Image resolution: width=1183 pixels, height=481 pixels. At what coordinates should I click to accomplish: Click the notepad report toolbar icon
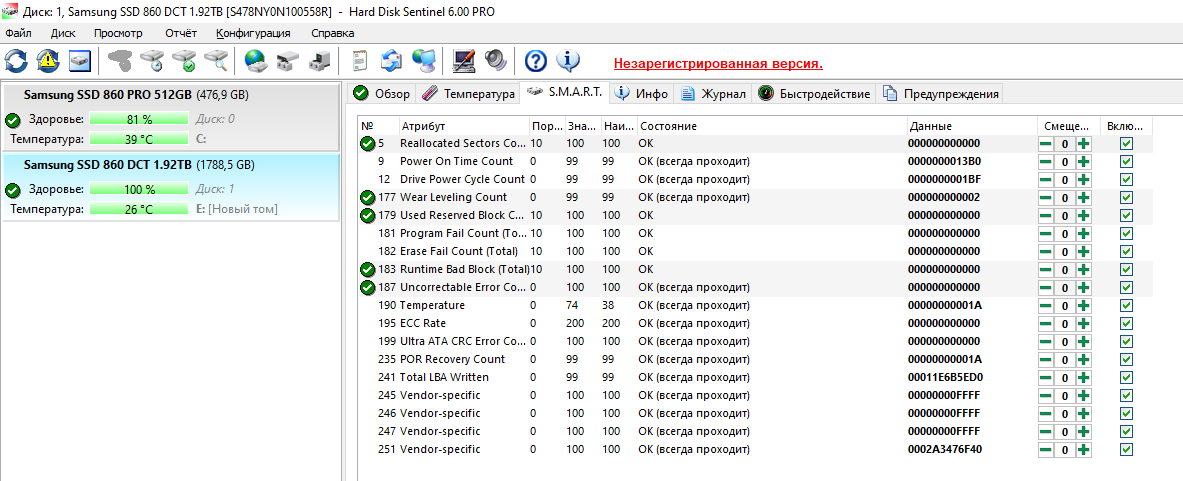(x=360, y=60)
